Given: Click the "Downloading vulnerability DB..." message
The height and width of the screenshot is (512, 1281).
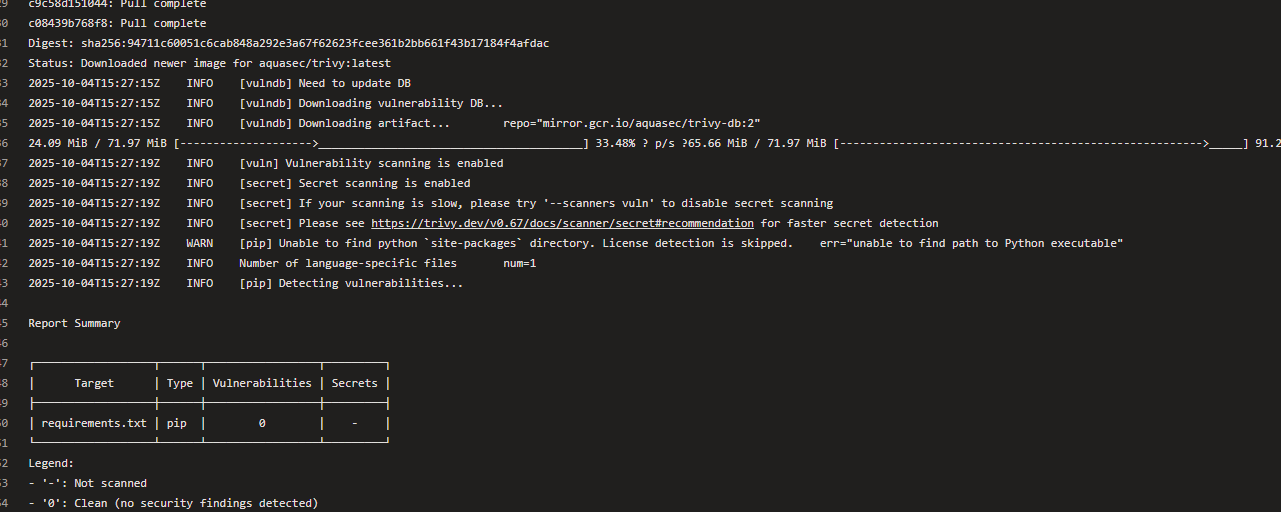Looking at the screenshot, I should point(400,103).
